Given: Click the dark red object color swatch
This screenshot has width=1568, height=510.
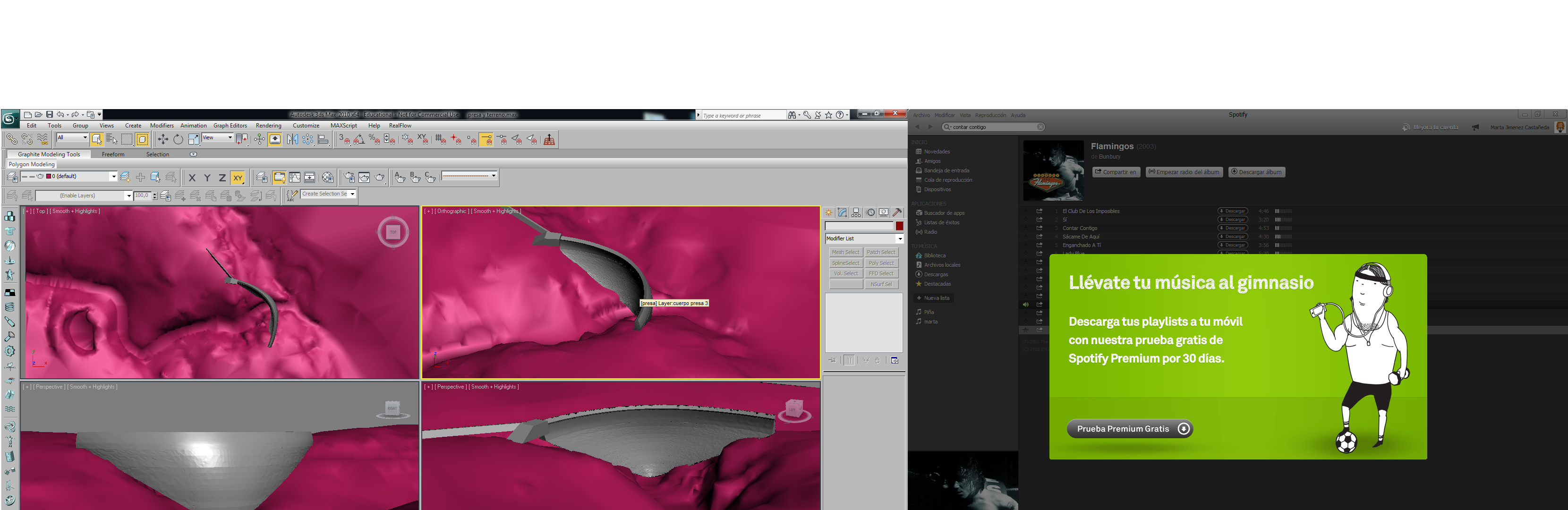Looking at the screenshot, I should pyautogui.click(x=899, y=226).
